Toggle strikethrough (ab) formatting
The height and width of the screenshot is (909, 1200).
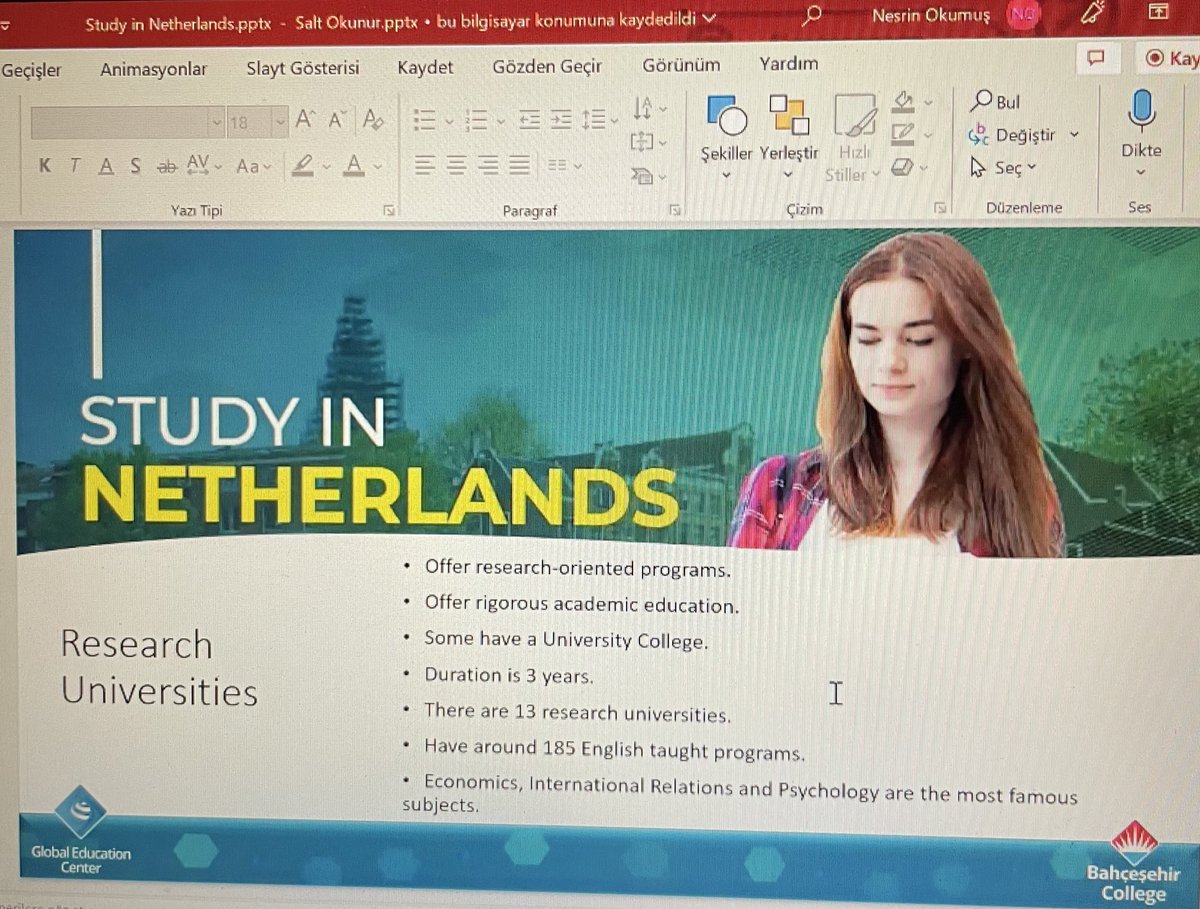[x=166, y=166]
